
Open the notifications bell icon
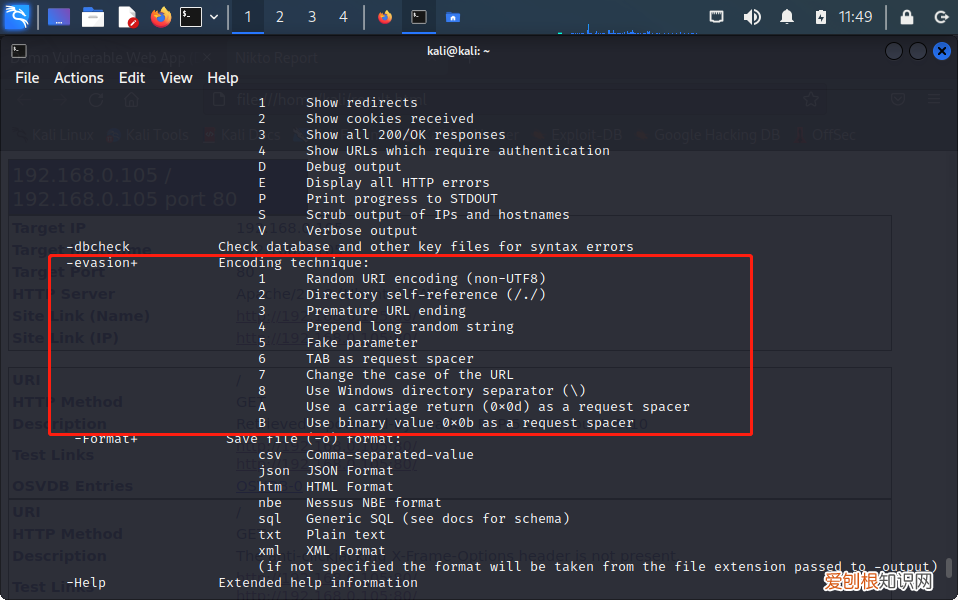point(787,17)
